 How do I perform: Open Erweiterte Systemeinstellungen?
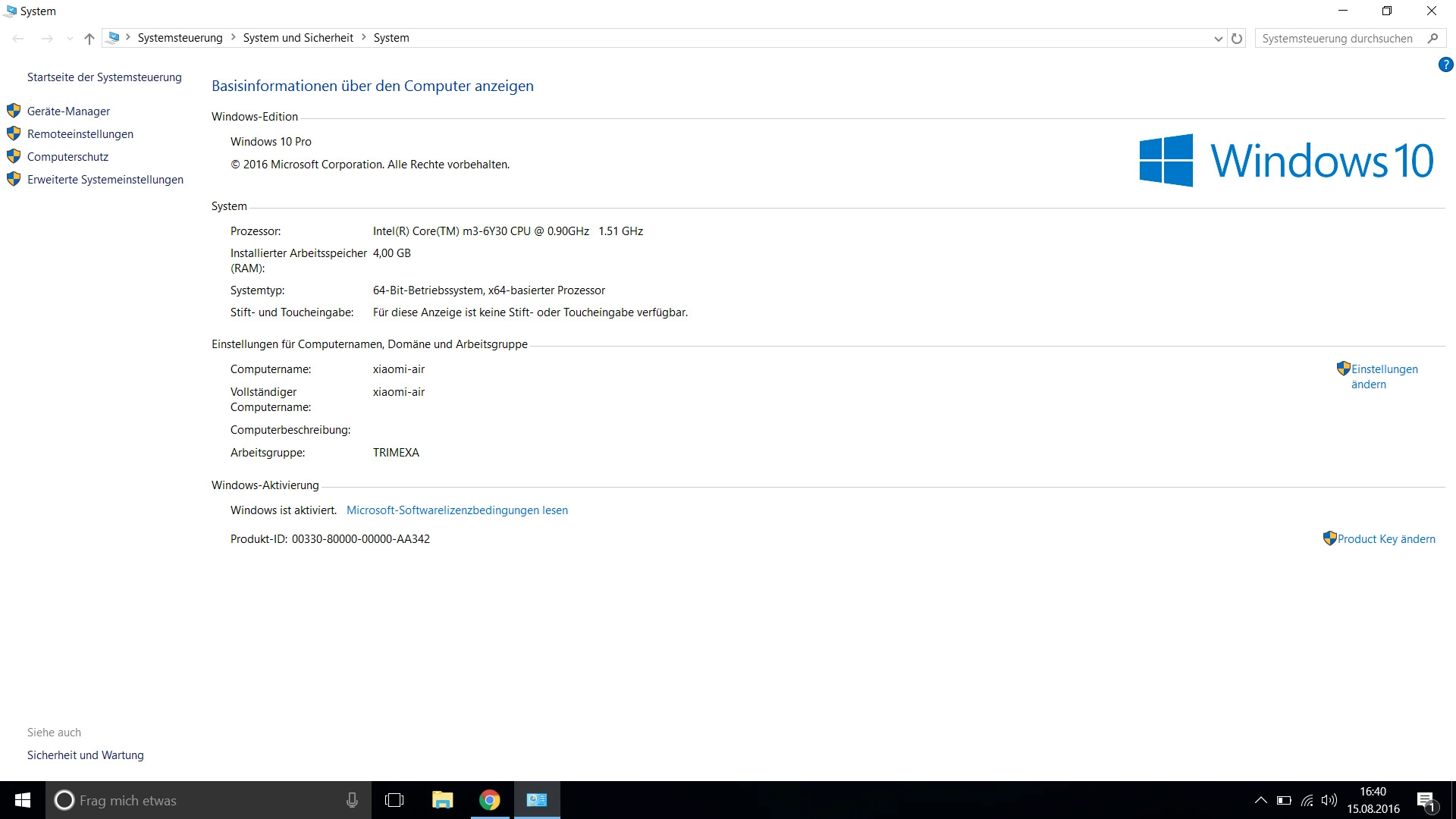[105, 180]
